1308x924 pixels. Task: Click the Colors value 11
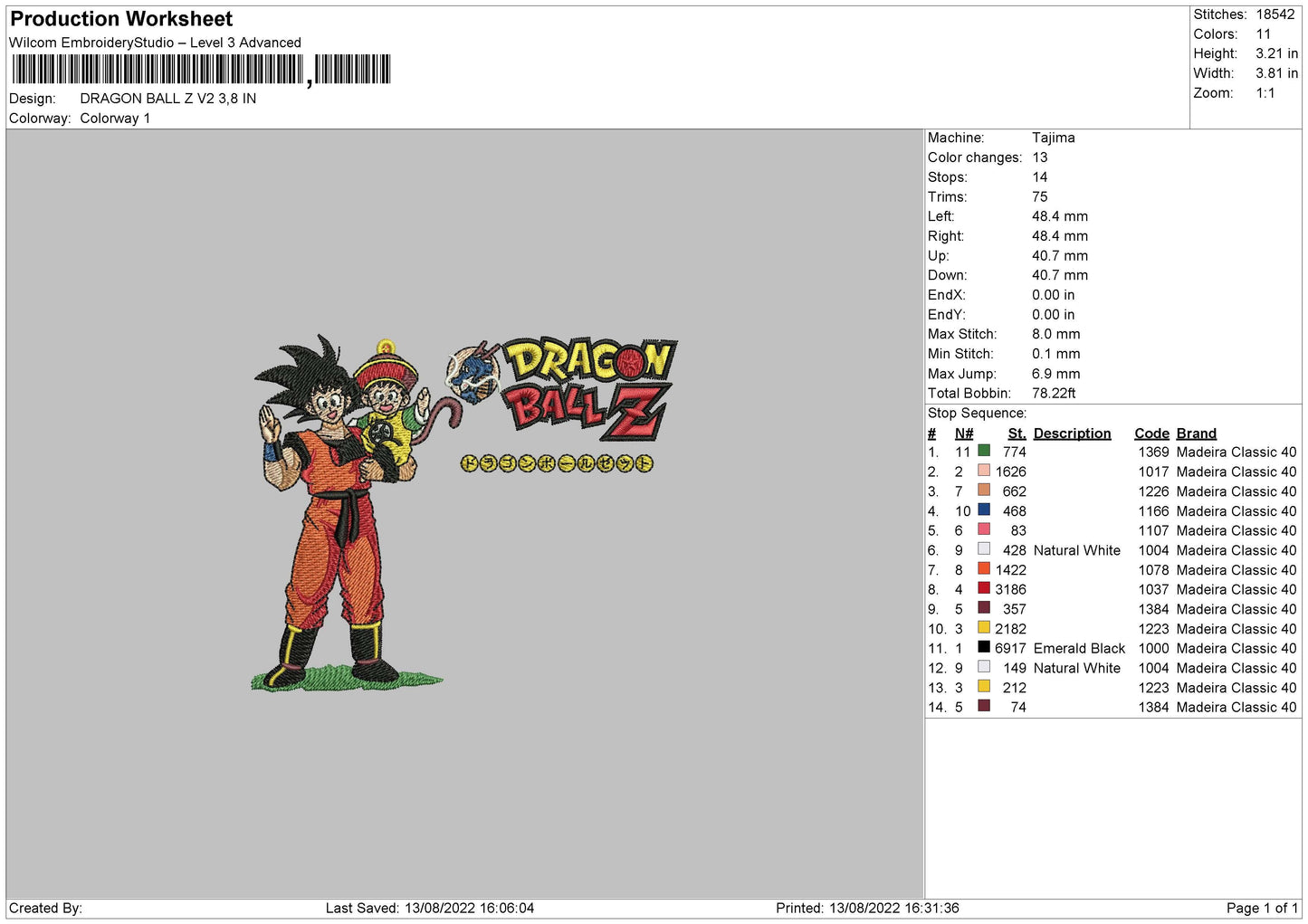tap(1264, 34)
